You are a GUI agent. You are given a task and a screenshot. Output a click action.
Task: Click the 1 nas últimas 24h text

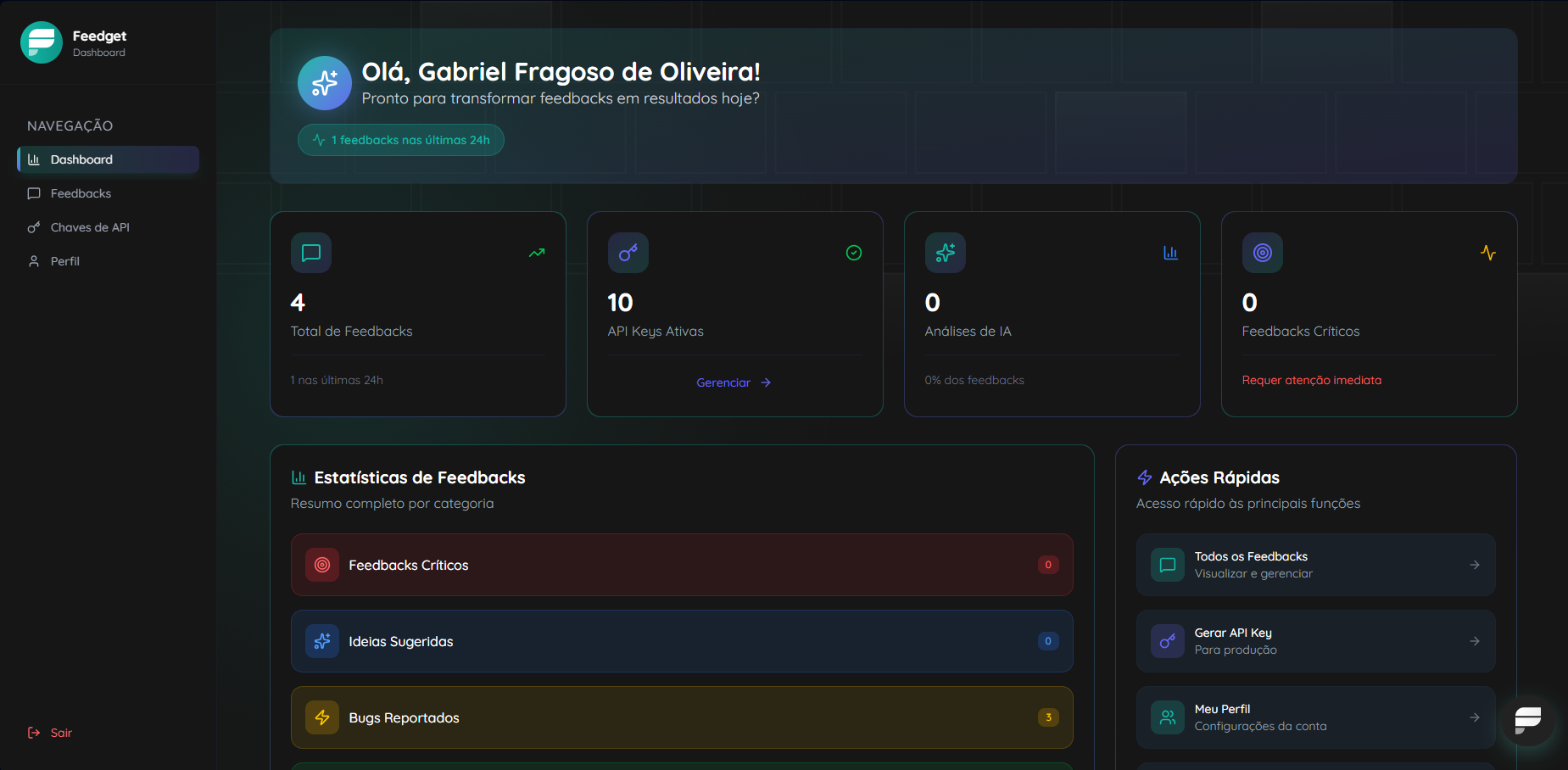tap(337, 380)
